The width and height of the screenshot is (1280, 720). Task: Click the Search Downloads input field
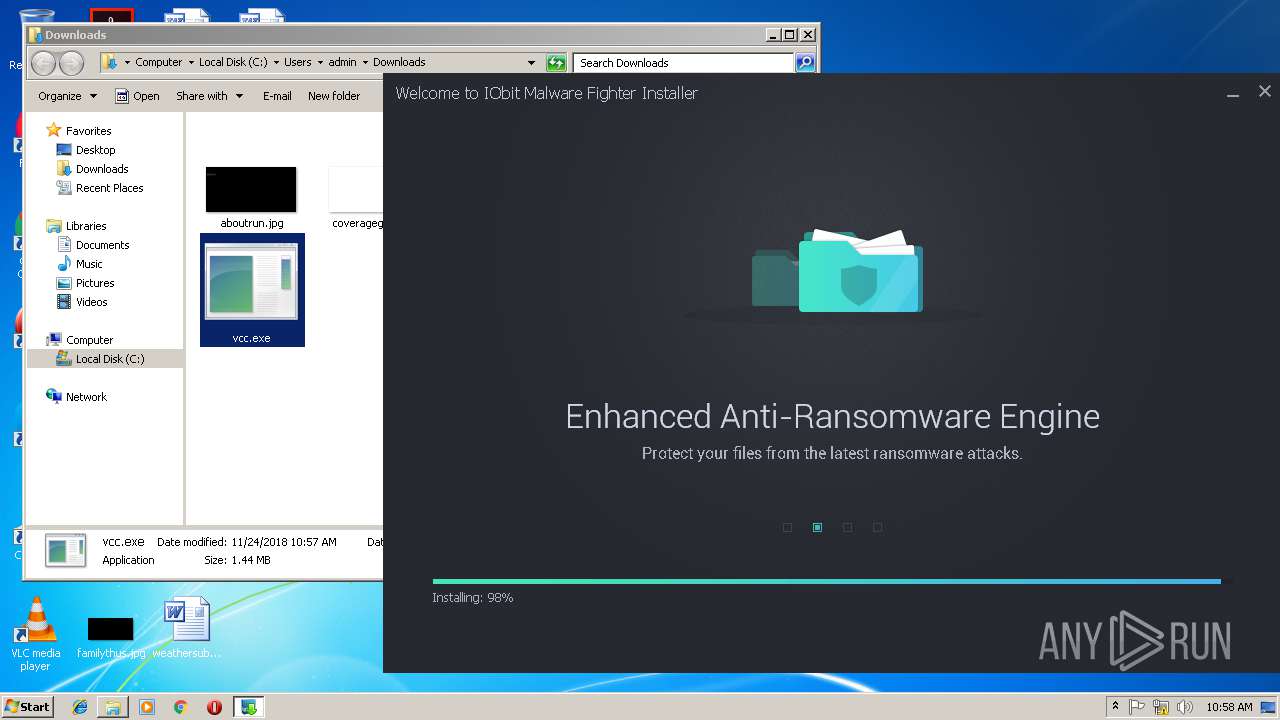(x=684, y=63)
